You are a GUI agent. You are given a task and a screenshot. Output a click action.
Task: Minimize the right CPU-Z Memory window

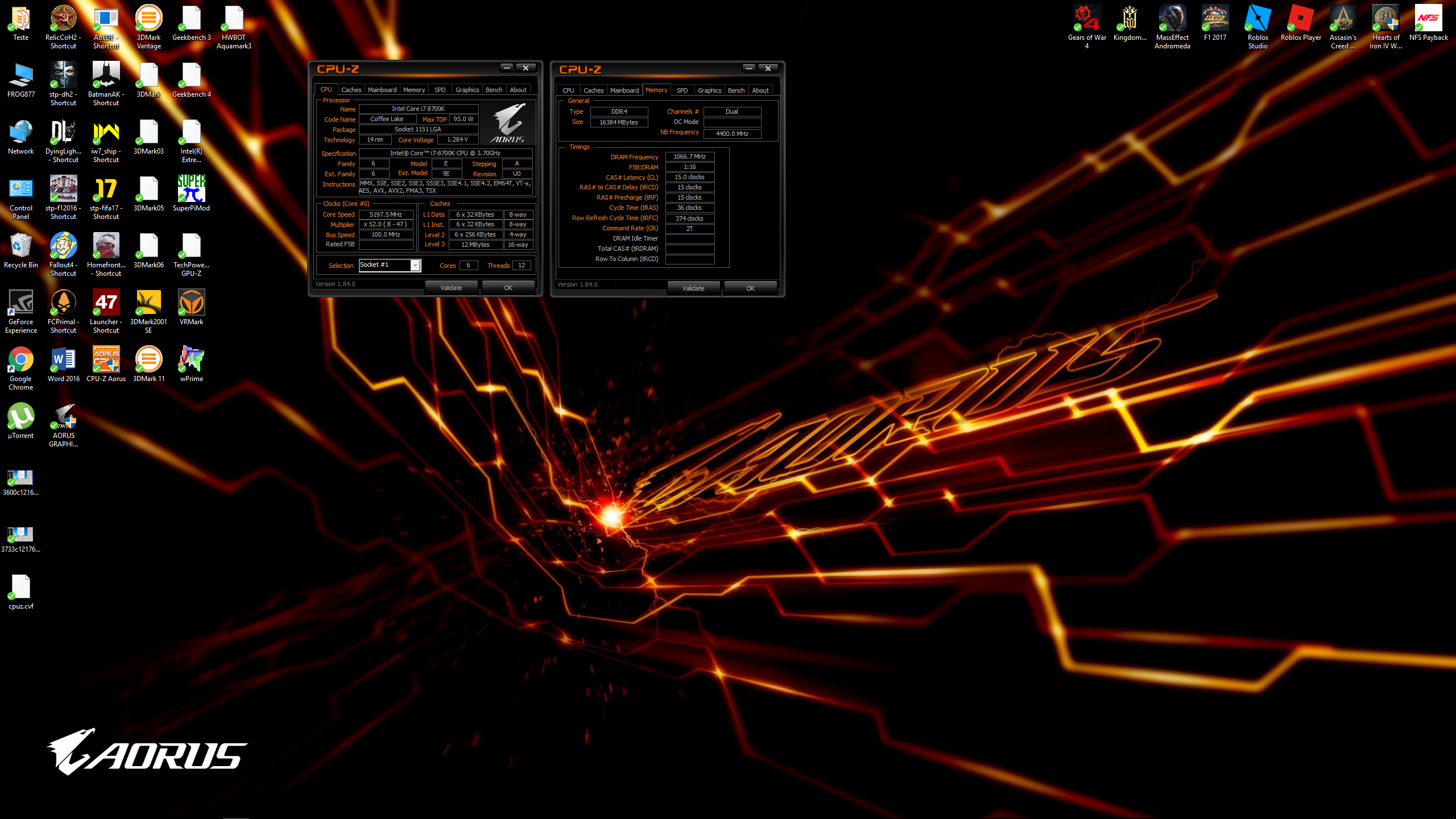point(749,68)
